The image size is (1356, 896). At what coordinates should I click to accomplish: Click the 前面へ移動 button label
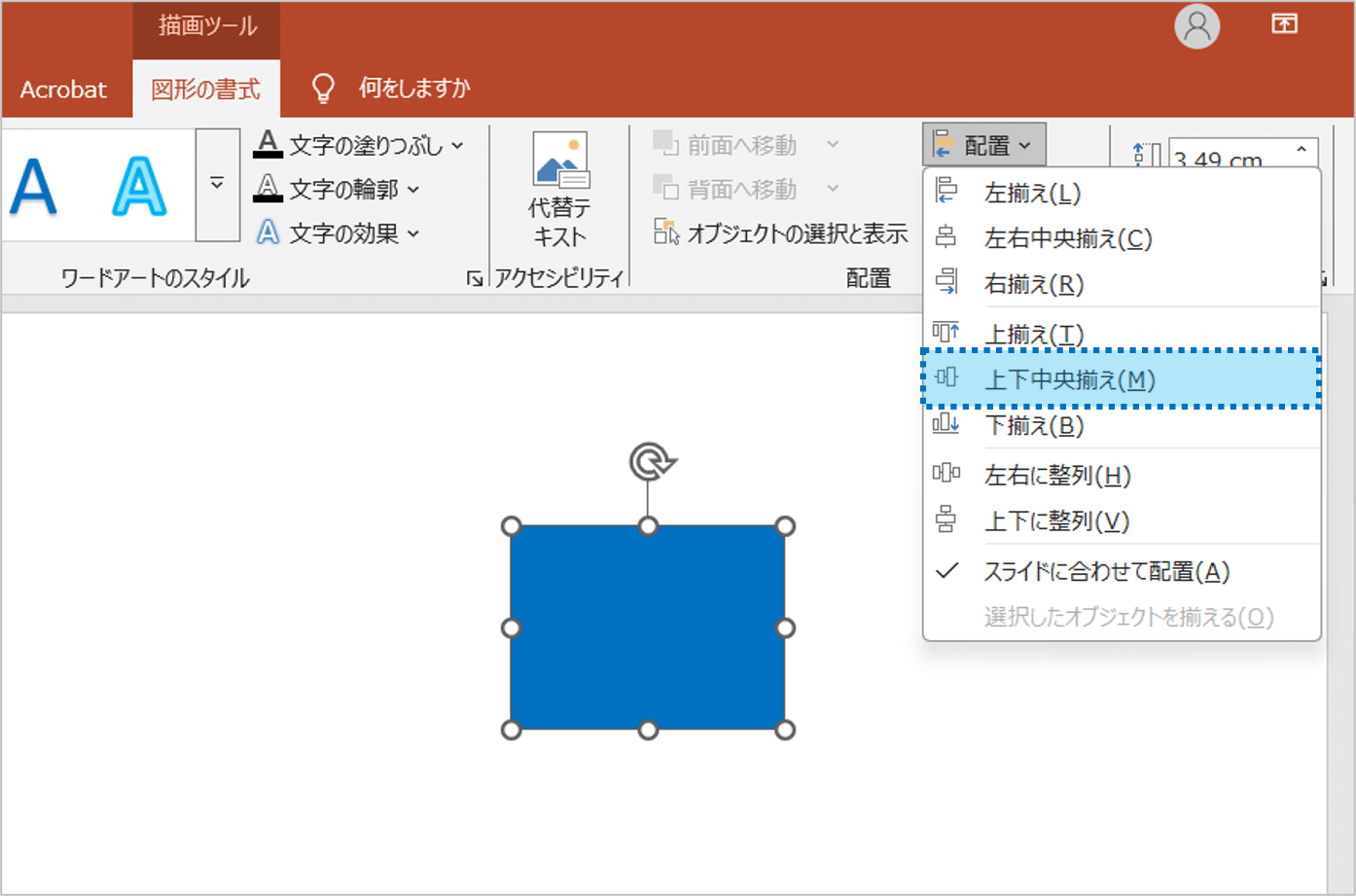point(742,145)
